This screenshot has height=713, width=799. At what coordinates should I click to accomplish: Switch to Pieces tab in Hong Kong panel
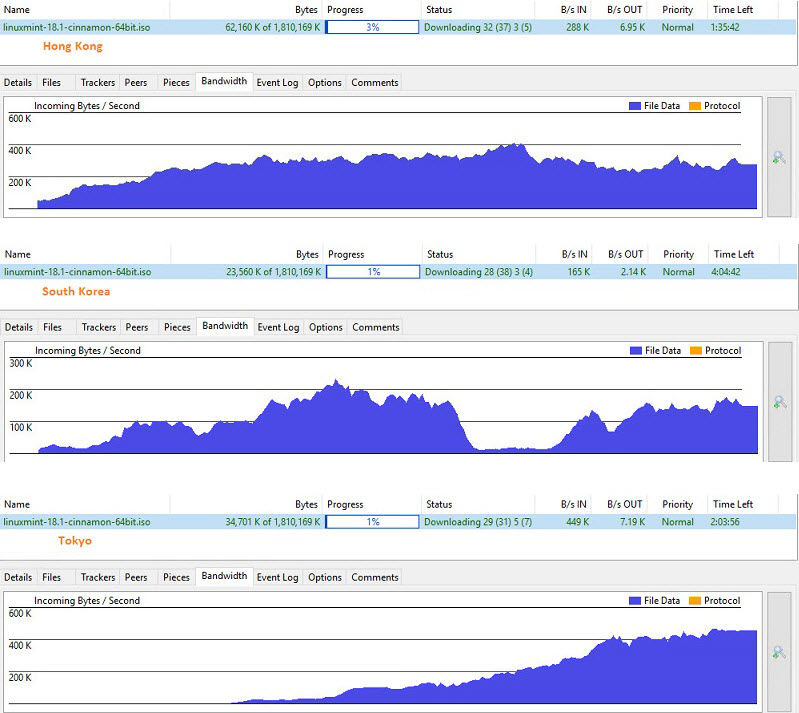pyautogui.click(x=176, y=83)
